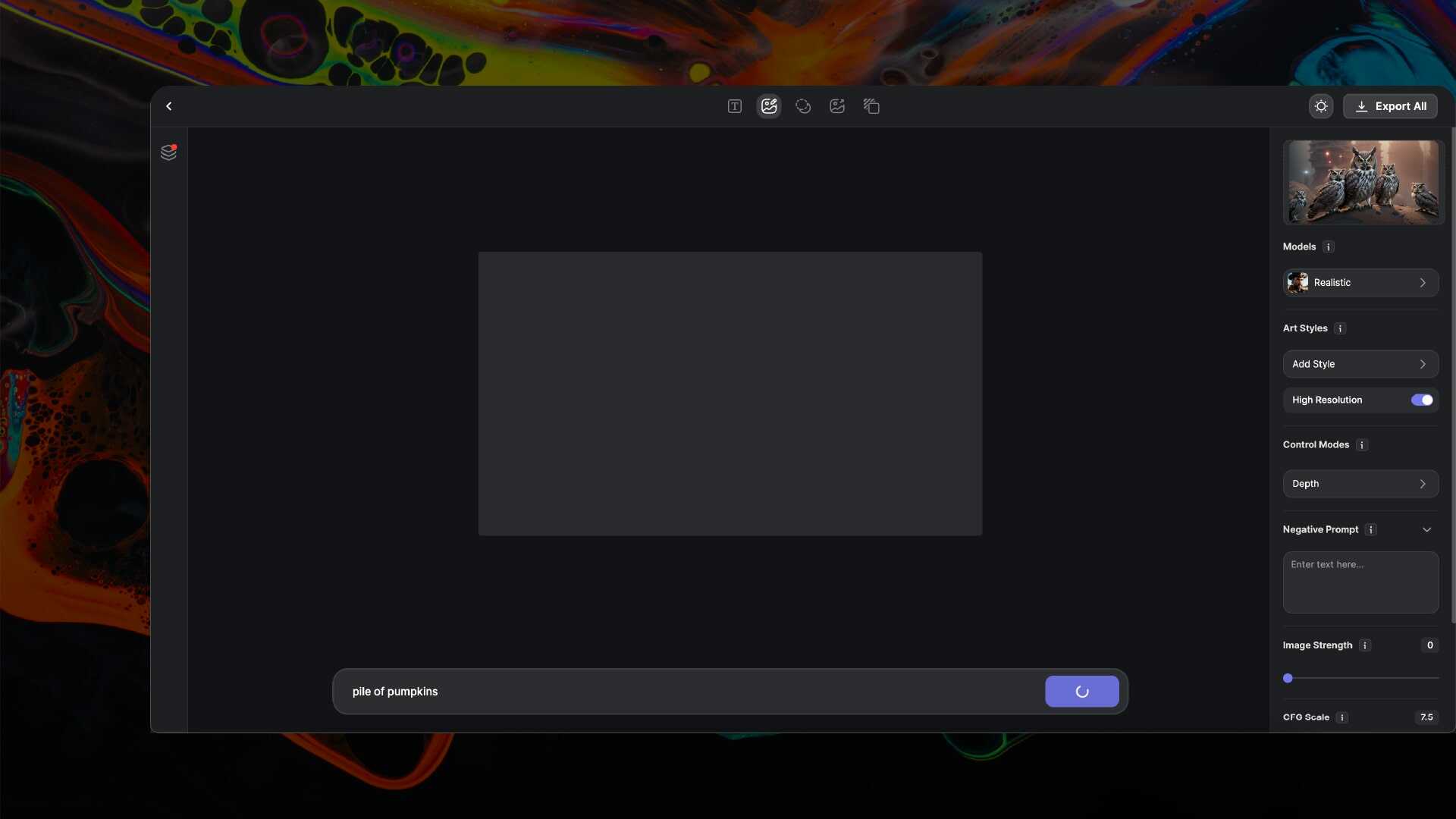The width and height of the screenshot is (1456, 819).
Task: Click the circular swap/replace tool icon
Action: [x=803, y=106]
